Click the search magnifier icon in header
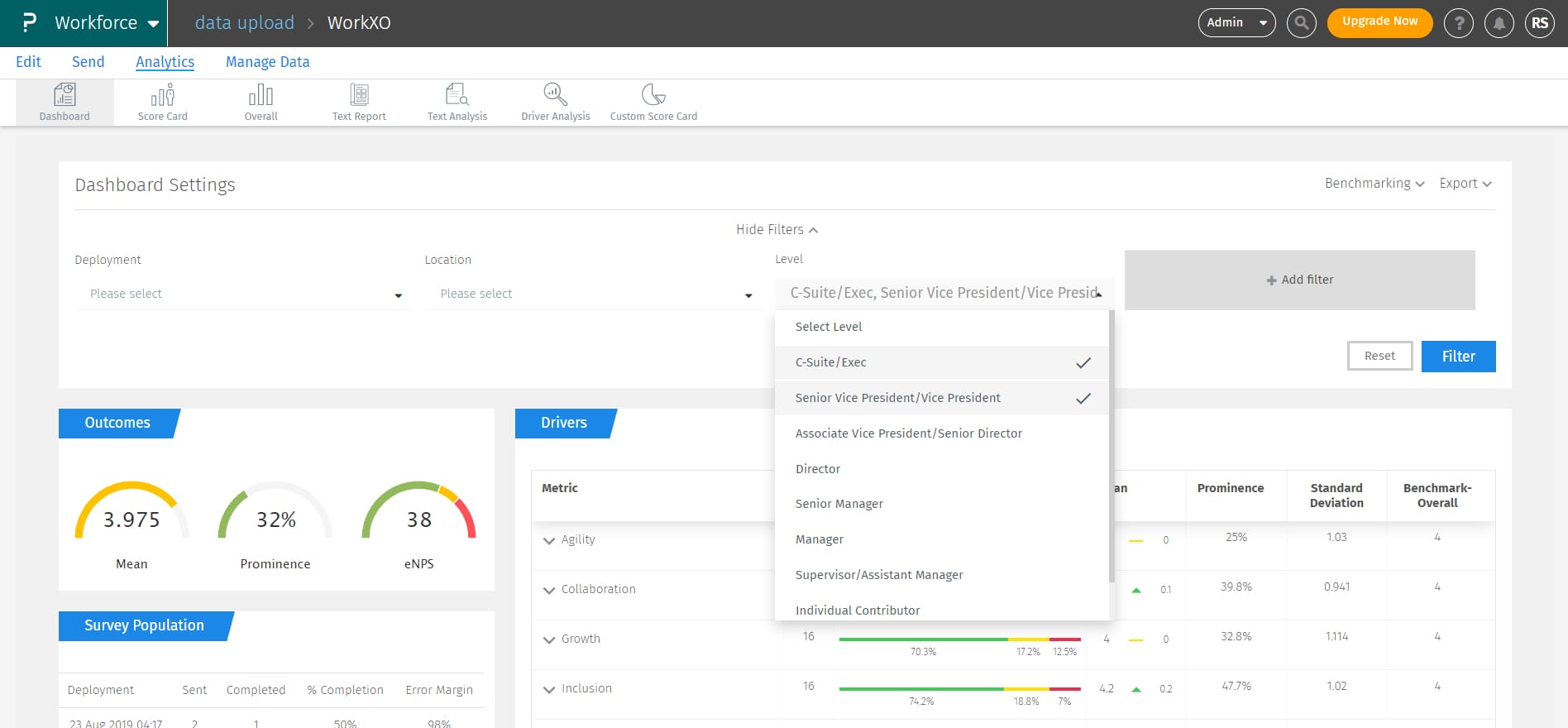 pyautogui.click(x=1302, y=22)
